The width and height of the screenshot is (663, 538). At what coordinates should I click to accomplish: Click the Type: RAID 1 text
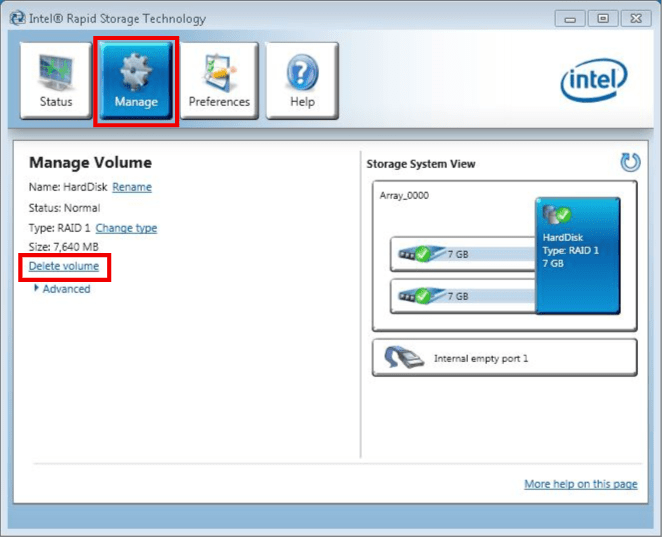click(59, 228)
